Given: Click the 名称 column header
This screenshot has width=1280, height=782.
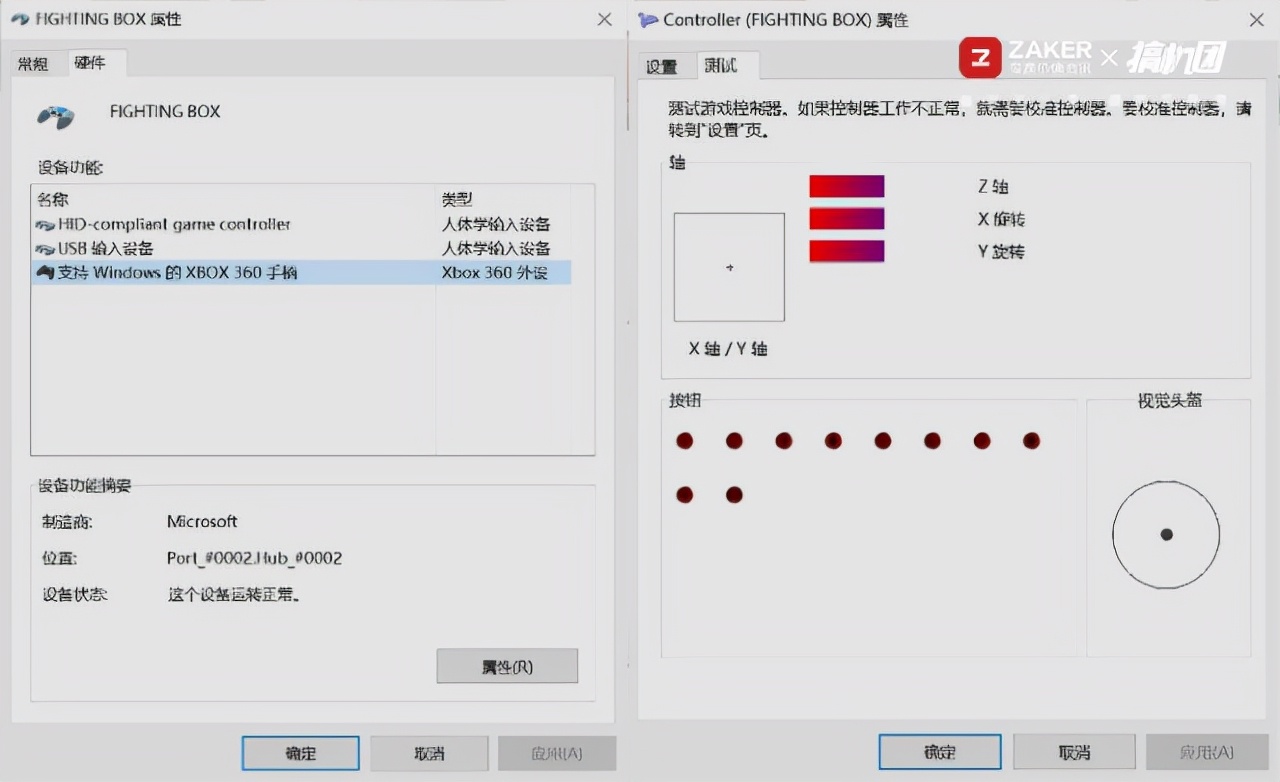Looking at the screenshot, I should tap(235, 200).
